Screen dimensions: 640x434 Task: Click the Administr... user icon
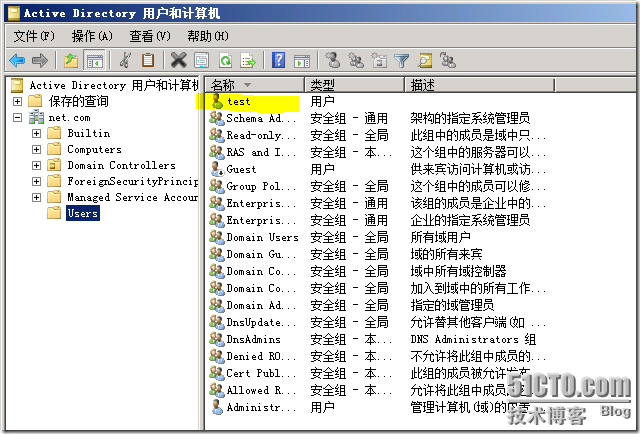(217, 407)
